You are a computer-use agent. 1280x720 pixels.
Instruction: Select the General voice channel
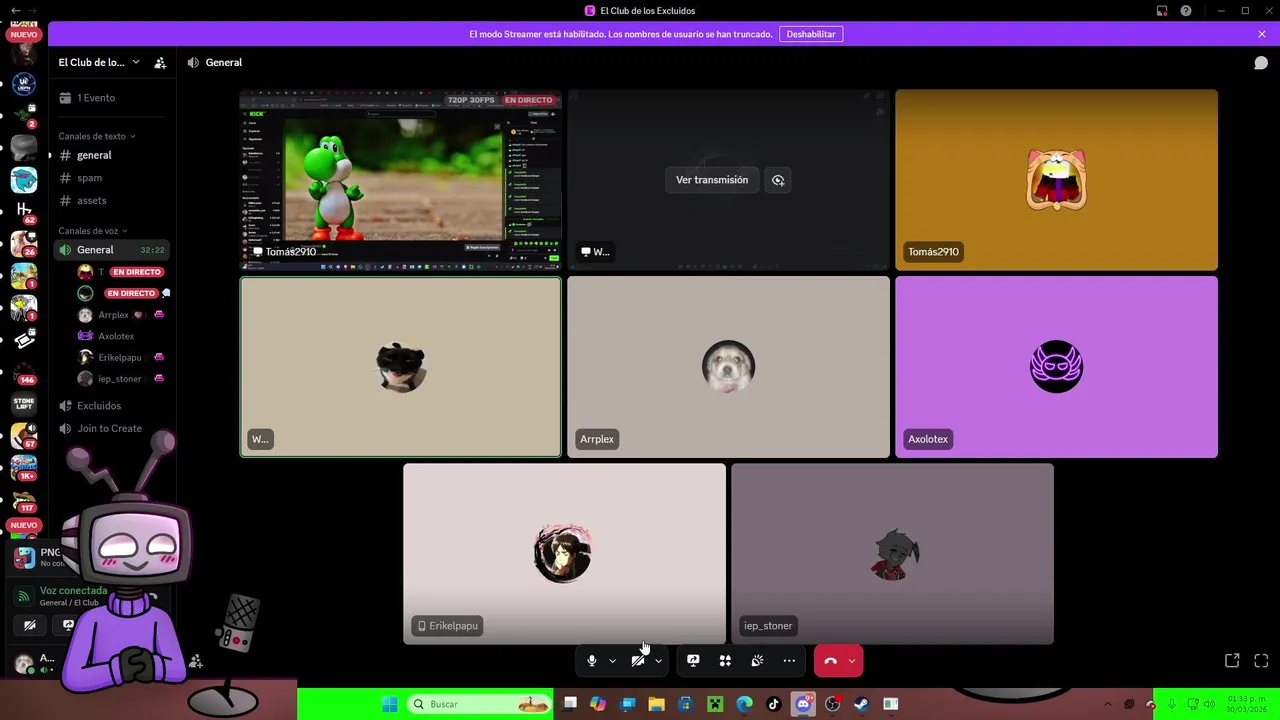[112, 250]
